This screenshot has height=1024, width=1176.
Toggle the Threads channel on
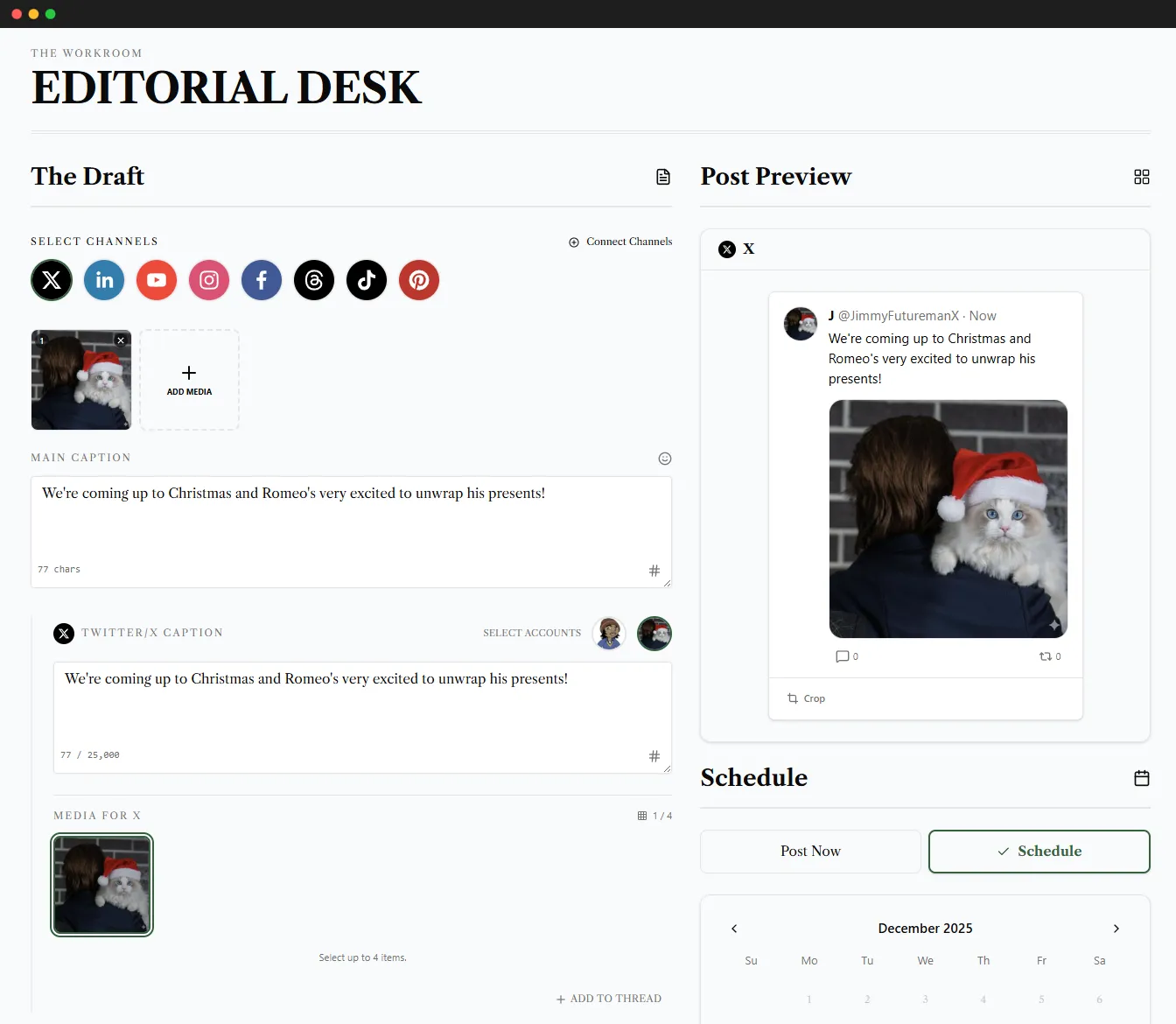pos(313,280)
